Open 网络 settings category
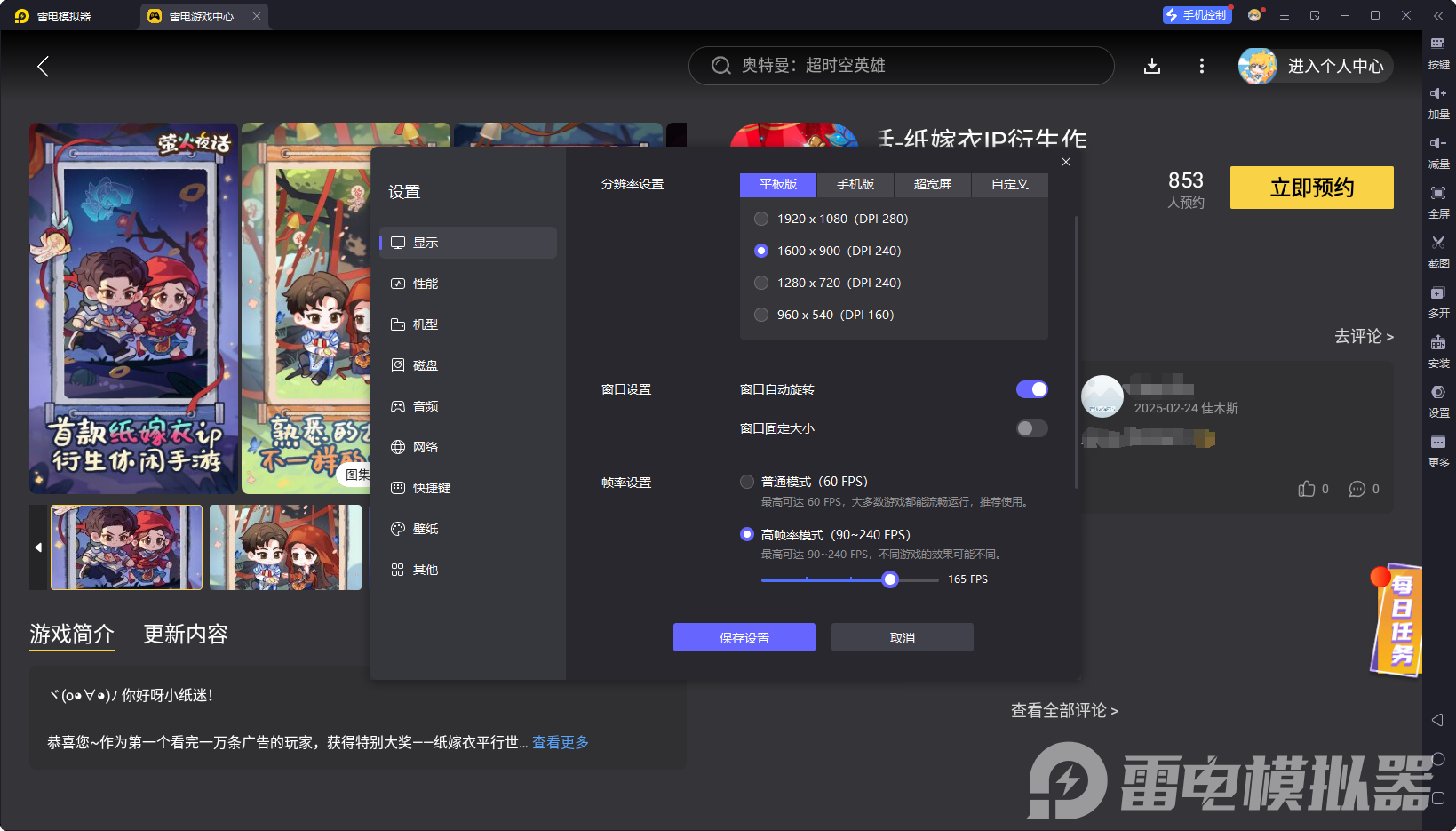1456x831 pixels. (x=468, y=447)
